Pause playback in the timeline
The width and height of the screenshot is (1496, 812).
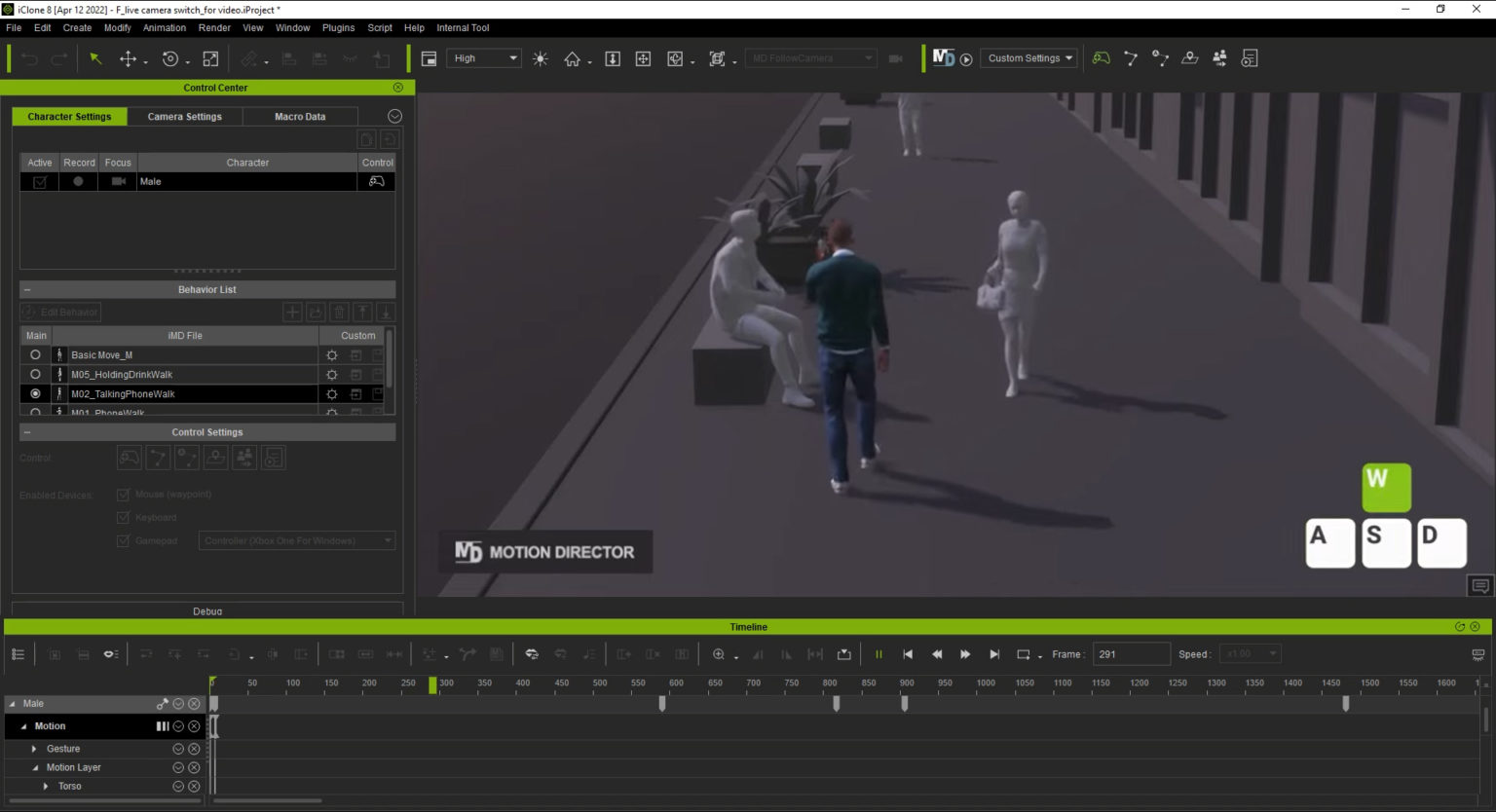click(x=879, y=653)
